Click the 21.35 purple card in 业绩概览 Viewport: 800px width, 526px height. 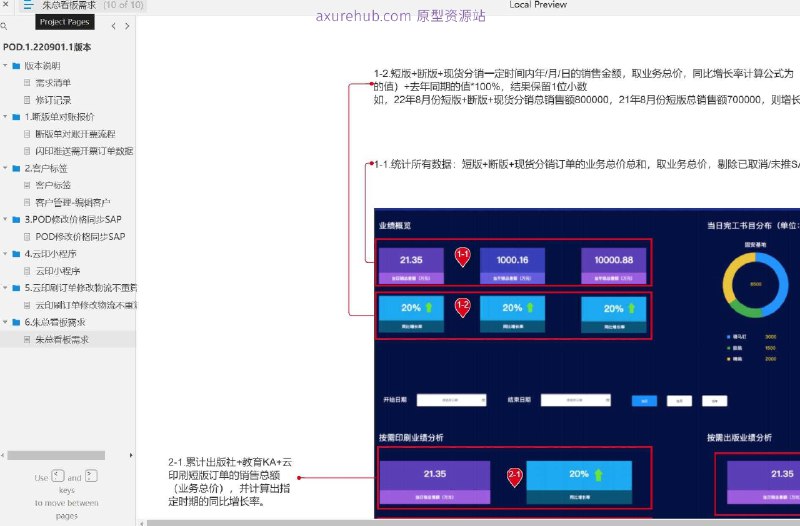411,265
